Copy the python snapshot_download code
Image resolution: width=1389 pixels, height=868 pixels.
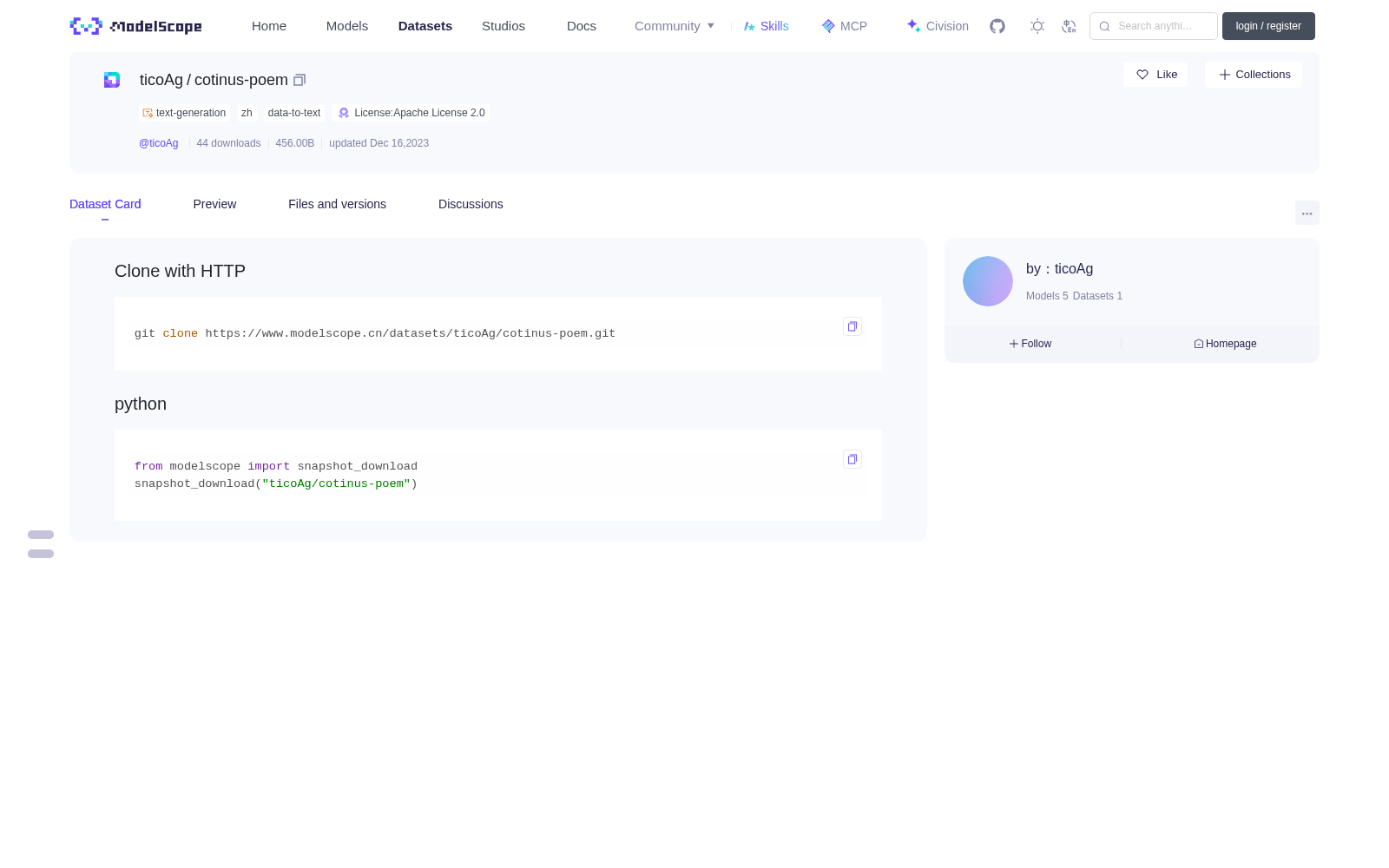click(x=852, y=459)
